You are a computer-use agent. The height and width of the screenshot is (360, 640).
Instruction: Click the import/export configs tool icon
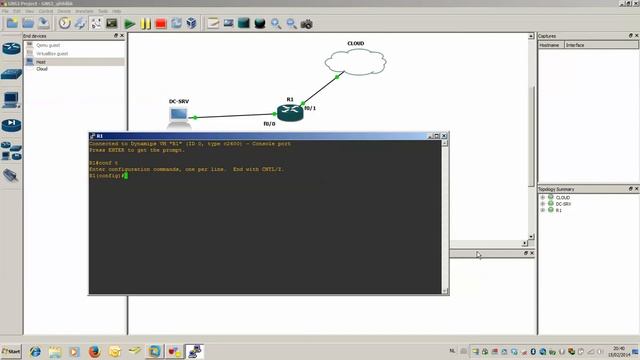pos(80,23)
